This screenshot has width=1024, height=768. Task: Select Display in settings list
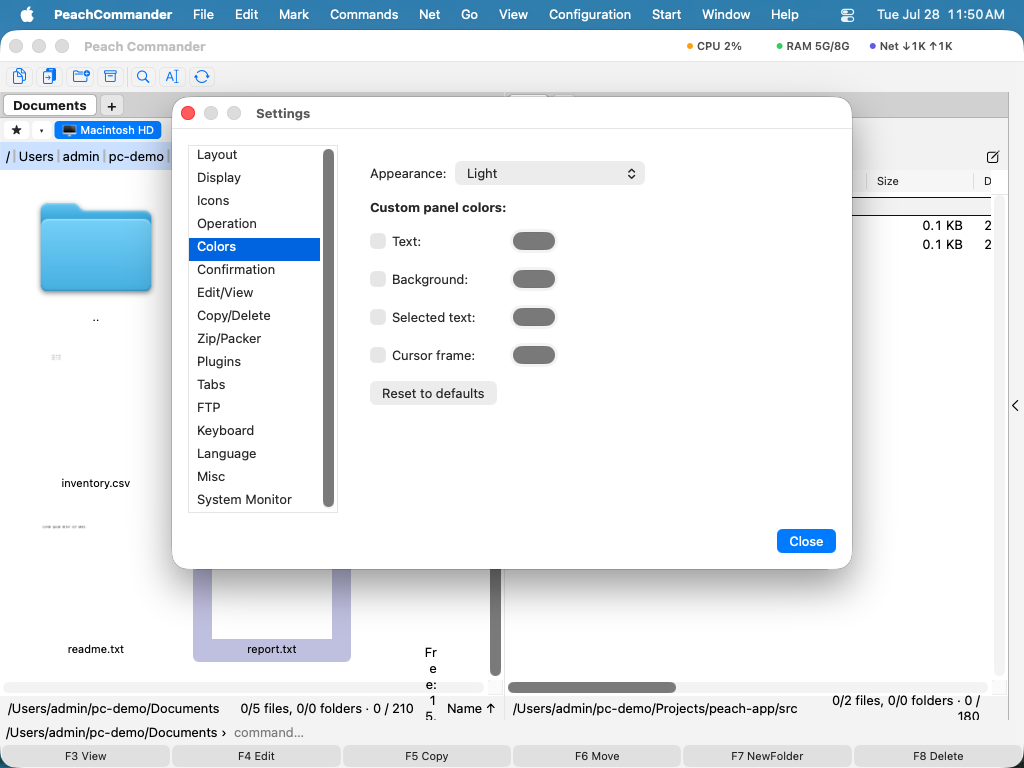click(255, 178)
